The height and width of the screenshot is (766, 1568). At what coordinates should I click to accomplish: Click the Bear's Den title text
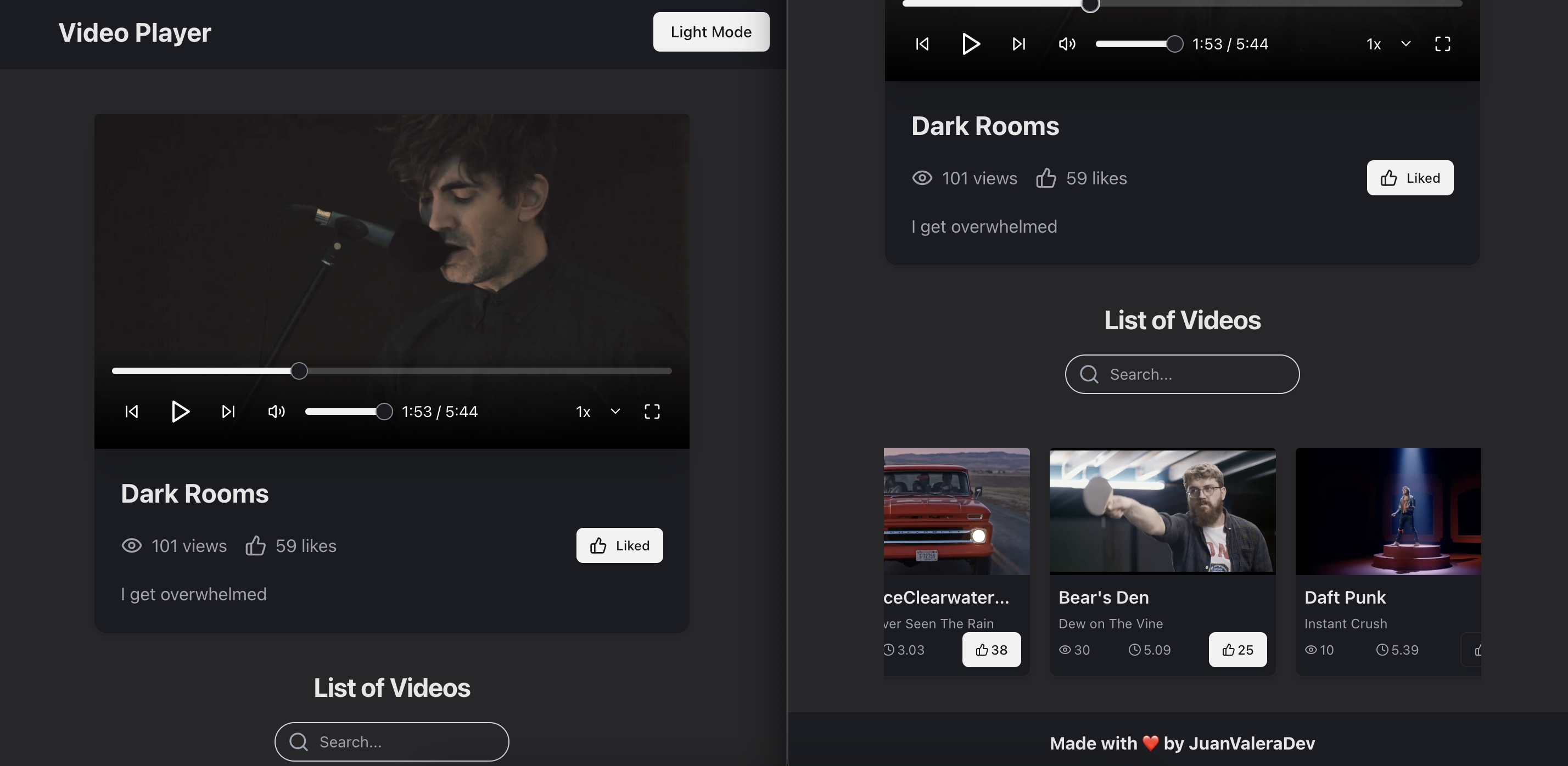[x=1104, y=598]
